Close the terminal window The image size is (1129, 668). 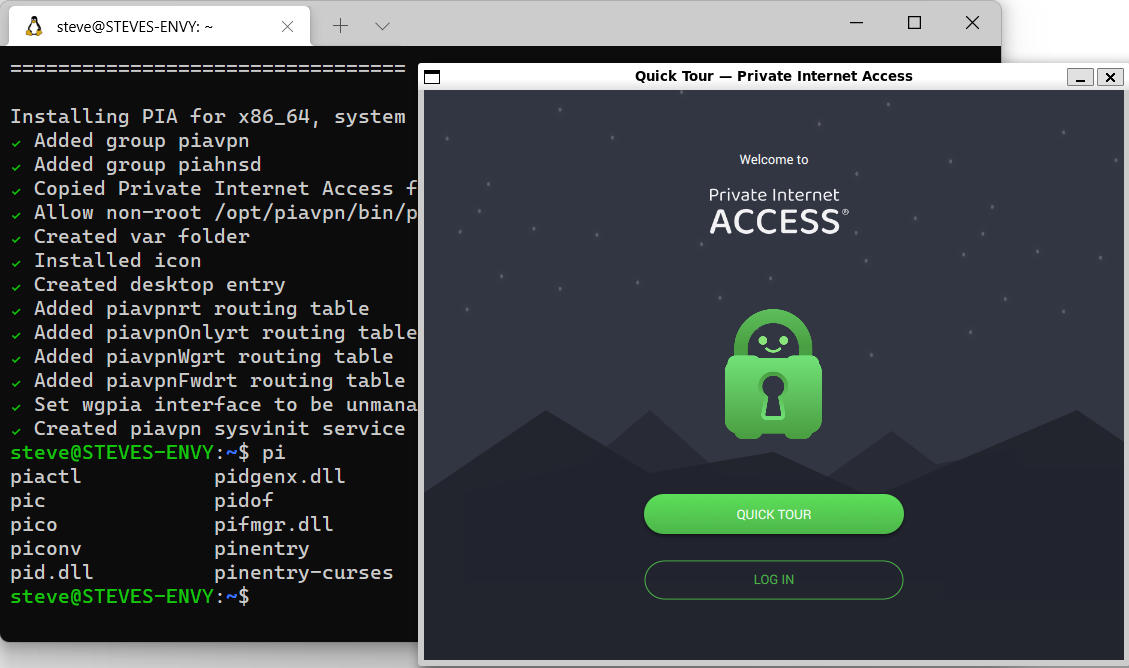click(972, 22)
